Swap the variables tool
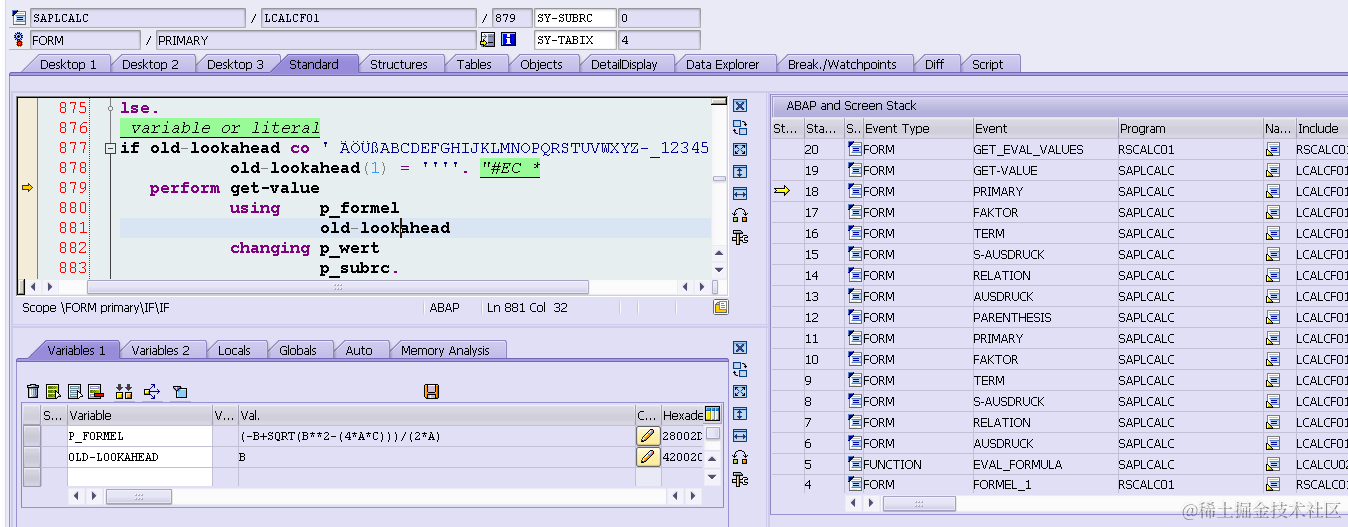 click(x=740, y=370)
